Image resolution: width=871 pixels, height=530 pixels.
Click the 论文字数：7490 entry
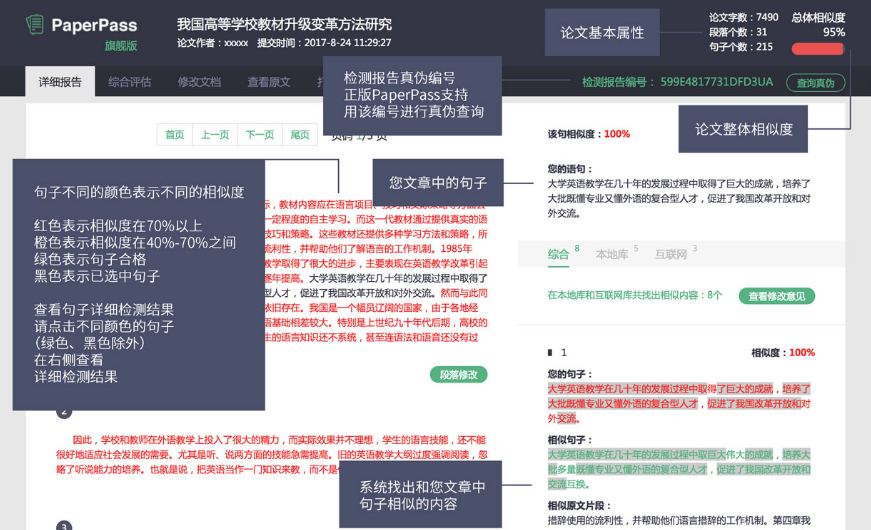pos(743,17)
